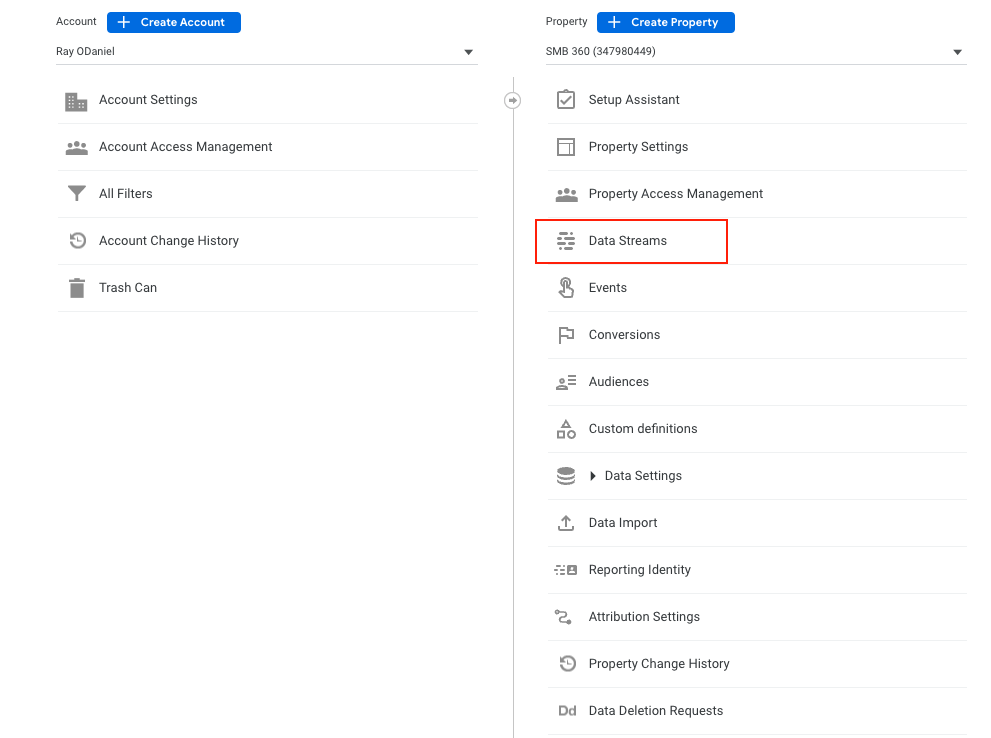Click the Attribution Settings path icon
The height and width of the screenshot is (738, 991).
(x=566, y=617)
